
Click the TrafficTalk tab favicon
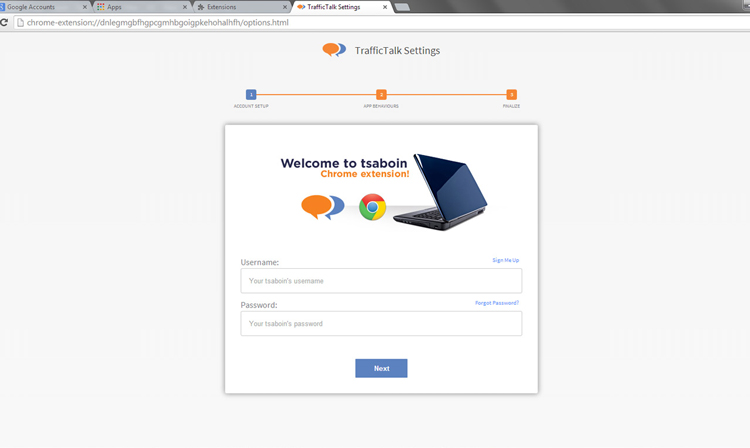[x=301, y=7]
